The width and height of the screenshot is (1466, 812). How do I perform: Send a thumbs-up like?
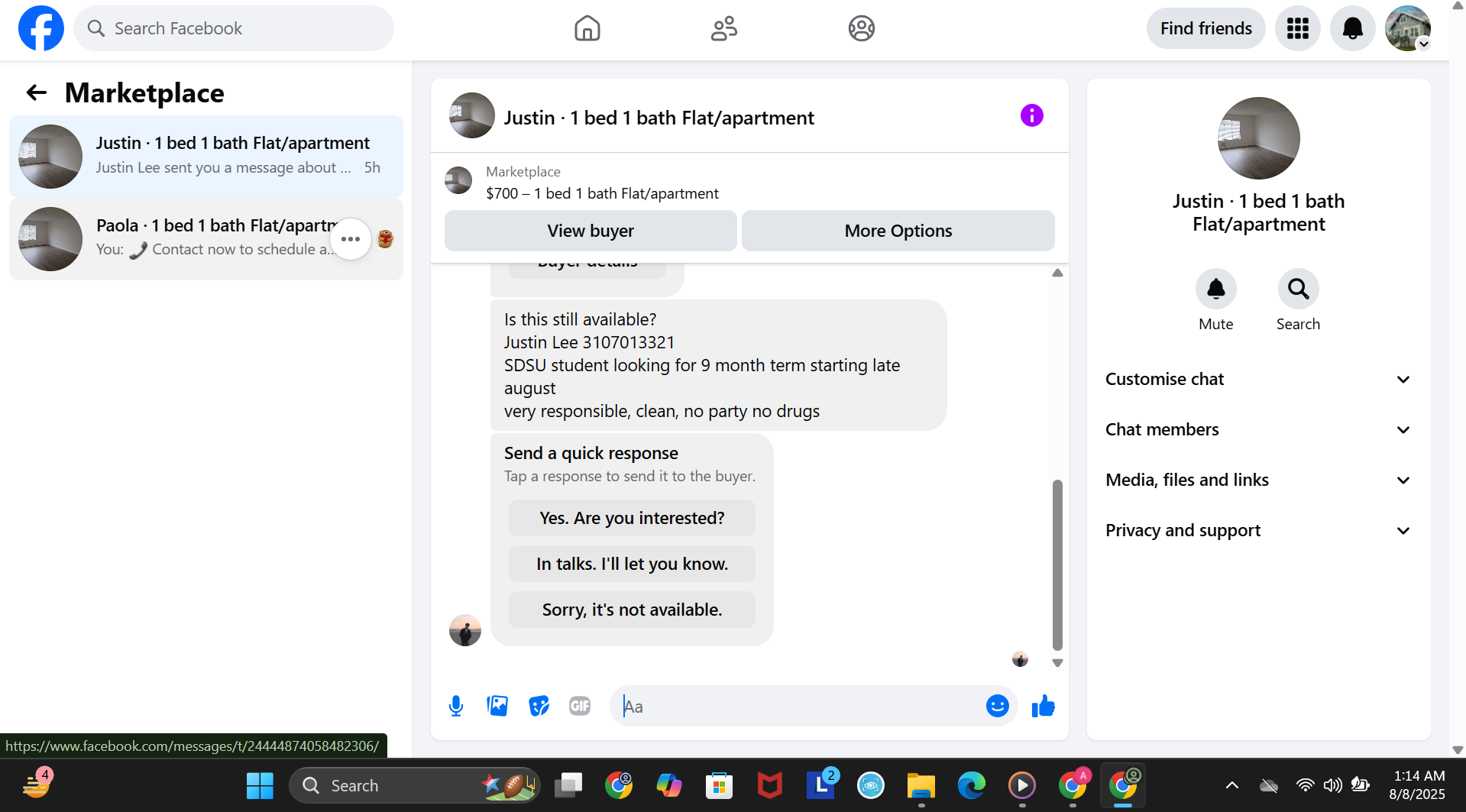pos(1043,706)
